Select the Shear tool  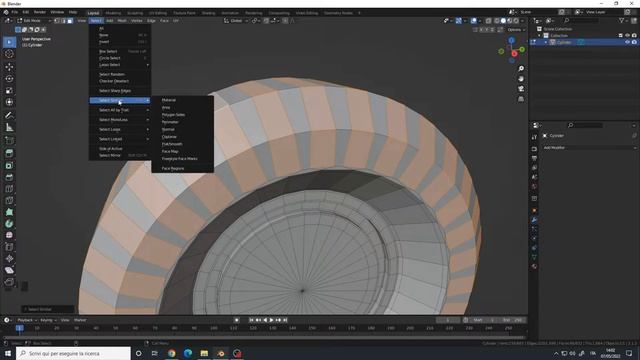click(9, 270)
